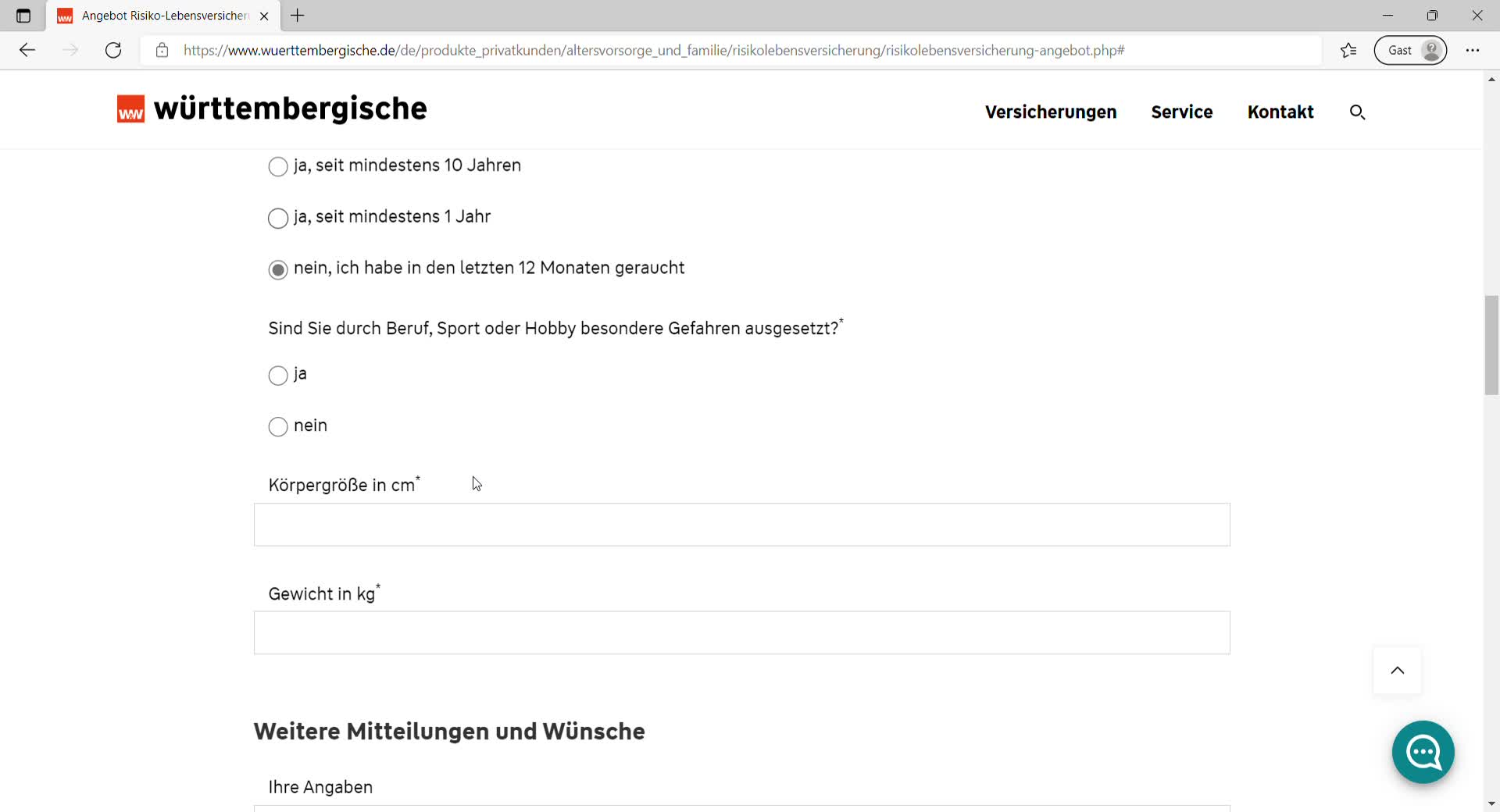Open tab actions menu icon
Viewport: 1500px width, 812px height.
coord(23,16)
